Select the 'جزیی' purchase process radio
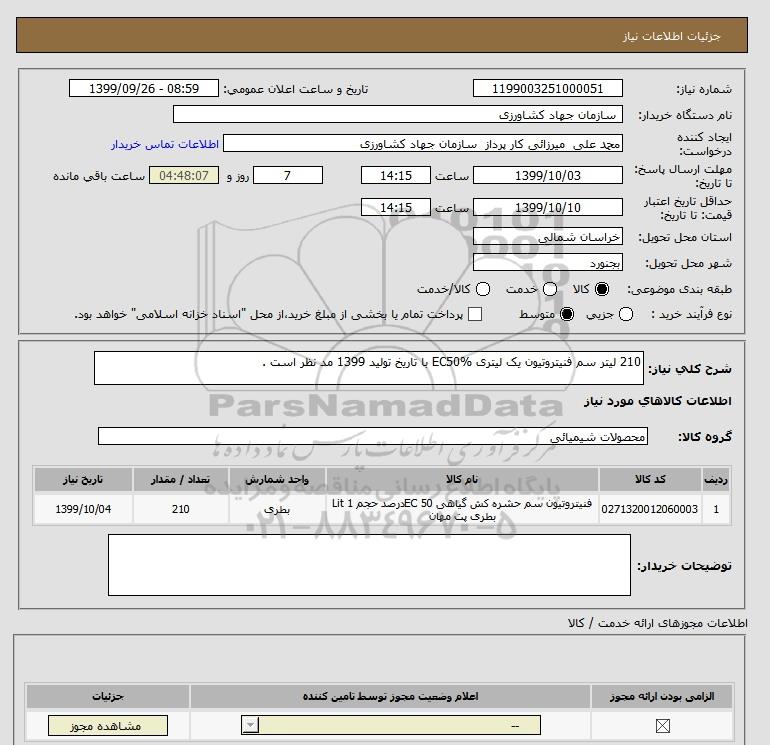The height and width of the screenshot is (745, 770). click(626, 314)
